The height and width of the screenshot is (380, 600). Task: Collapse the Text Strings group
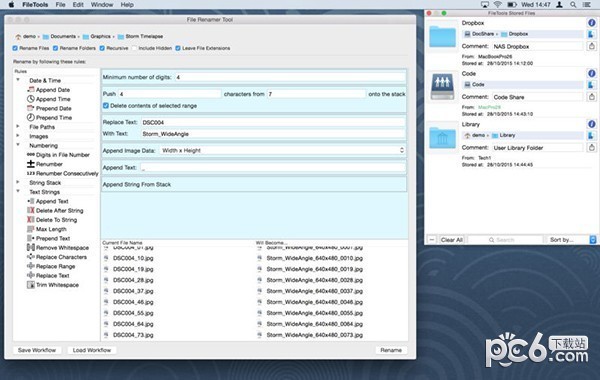tap(18, 191)
